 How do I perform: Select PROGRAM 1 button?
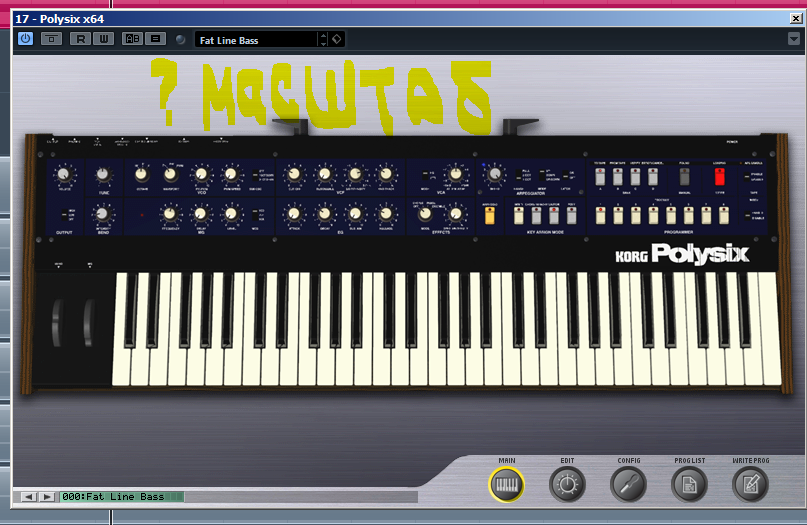click(x=600, y=215)
